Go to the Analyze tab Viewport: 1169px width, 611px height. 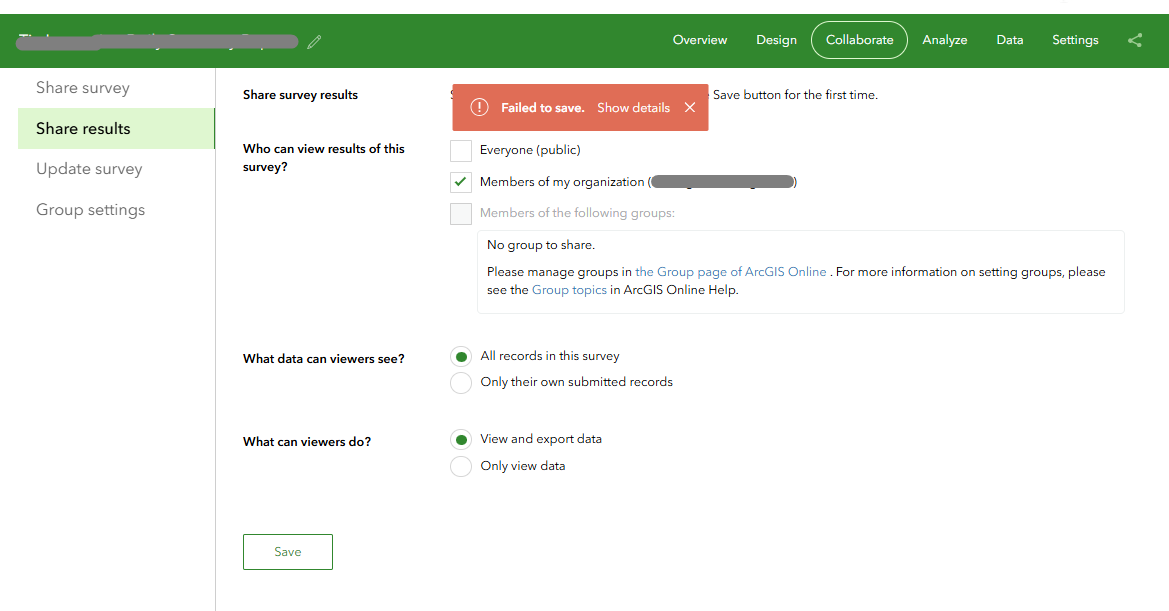945,40
